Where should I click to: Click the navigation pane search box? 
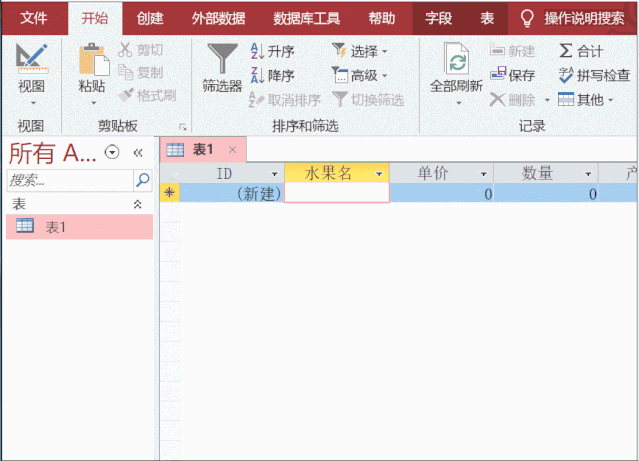point(68,180)
